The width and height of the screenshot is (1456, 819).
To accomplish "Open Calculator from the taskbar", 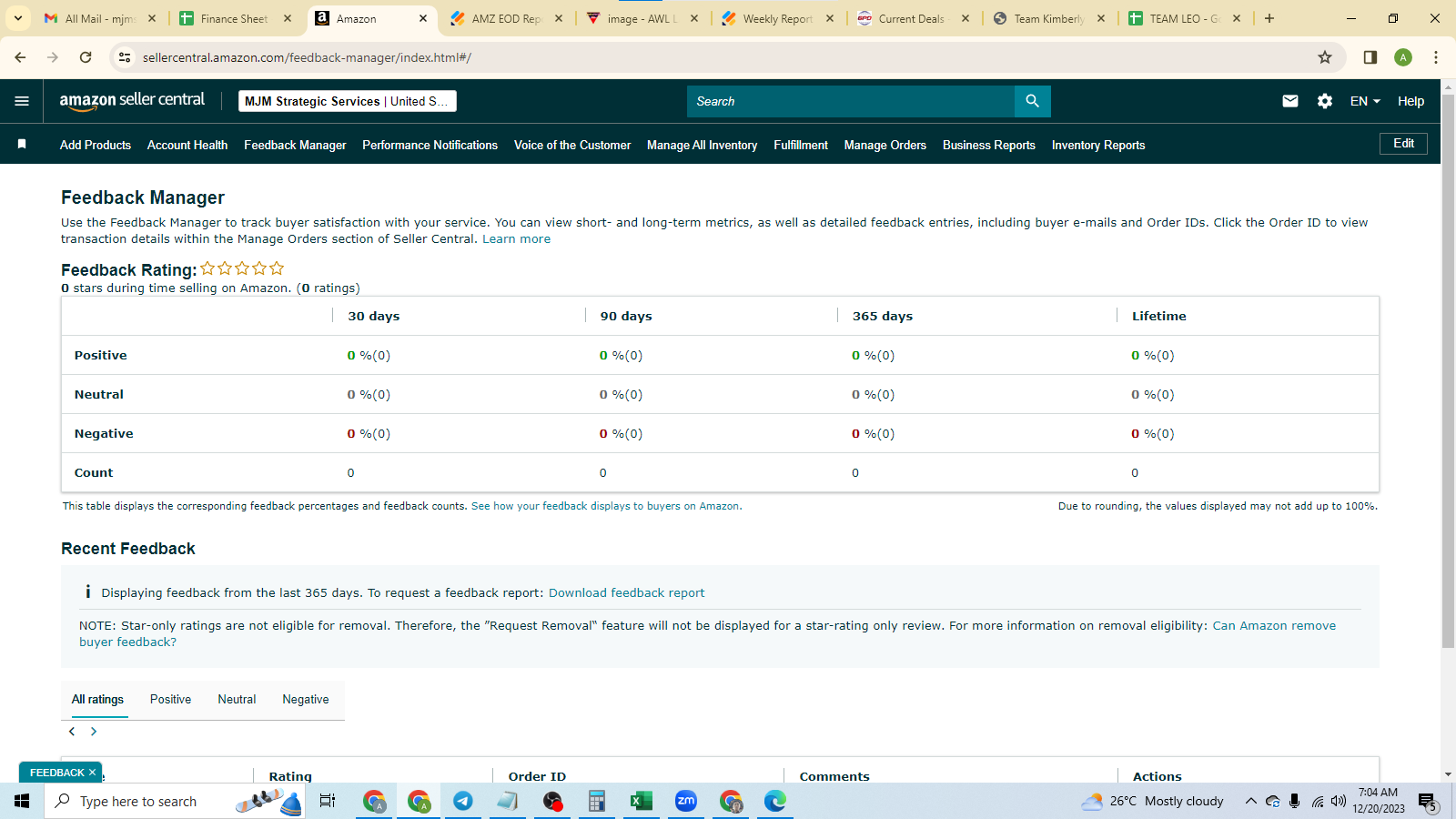I will tap(597, 801).
